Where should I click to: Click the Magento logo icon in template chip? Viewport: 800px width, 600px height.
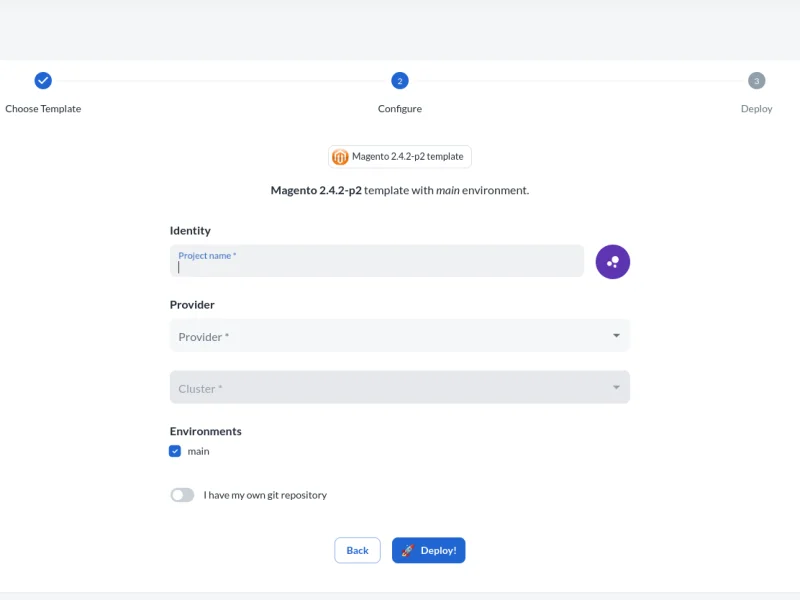(x=340, y=157)
